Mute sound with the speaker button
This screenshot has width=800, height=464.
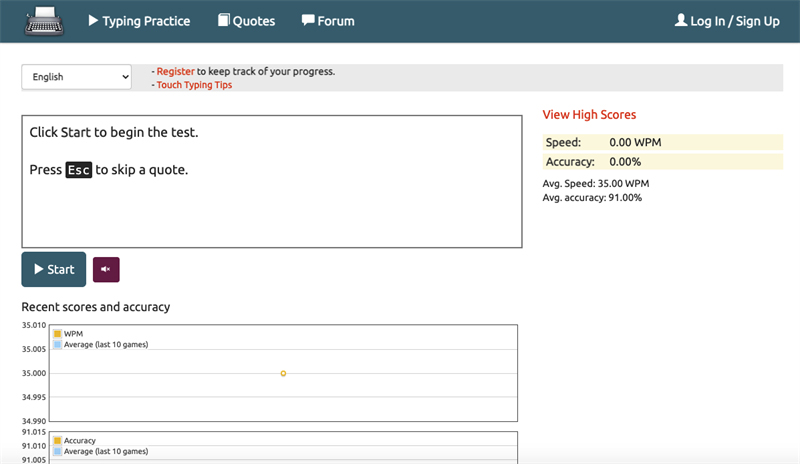106,270
